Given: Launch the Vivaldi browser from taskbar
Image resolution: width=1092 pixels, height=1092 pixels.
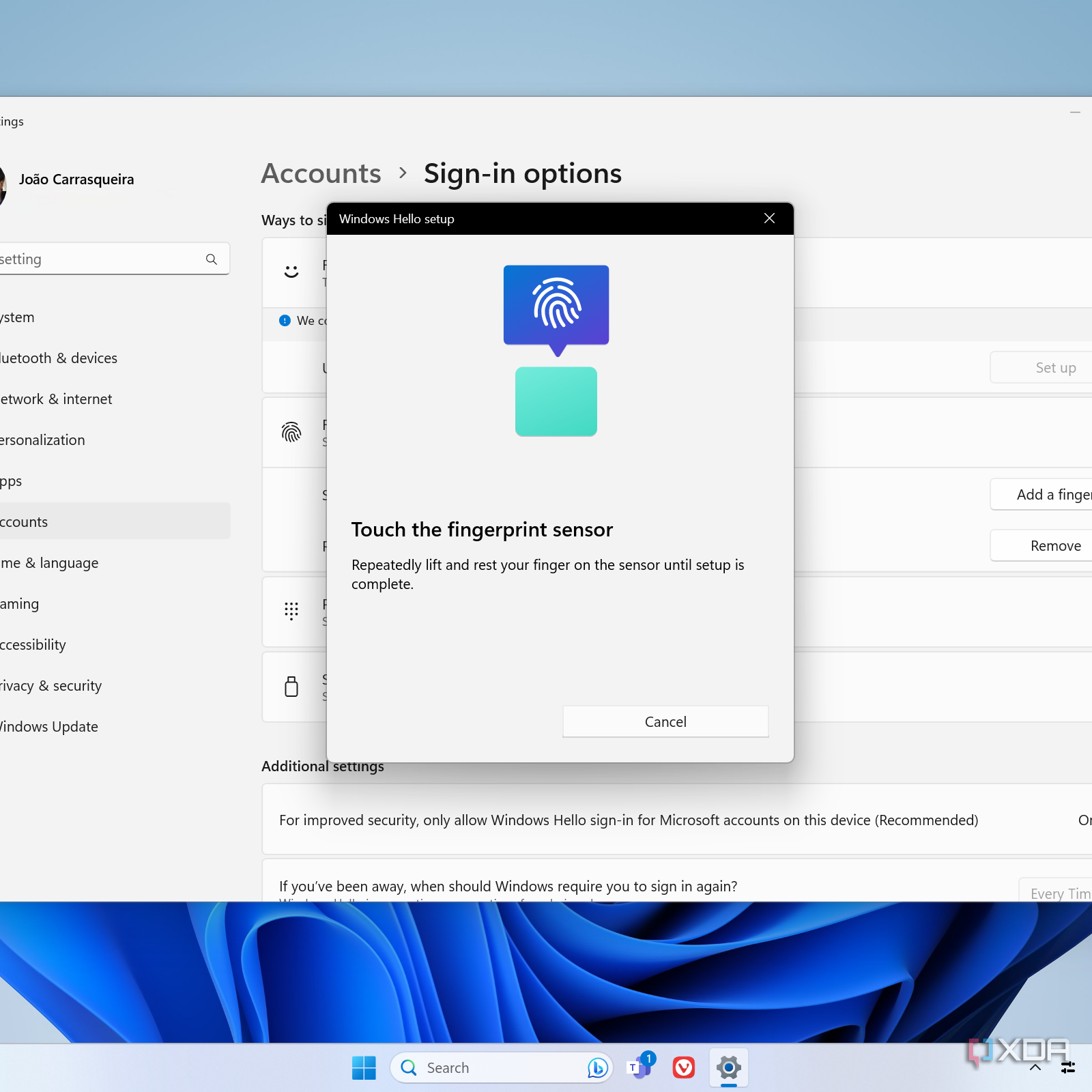Looking at the screenshot, I should 683,1067.
